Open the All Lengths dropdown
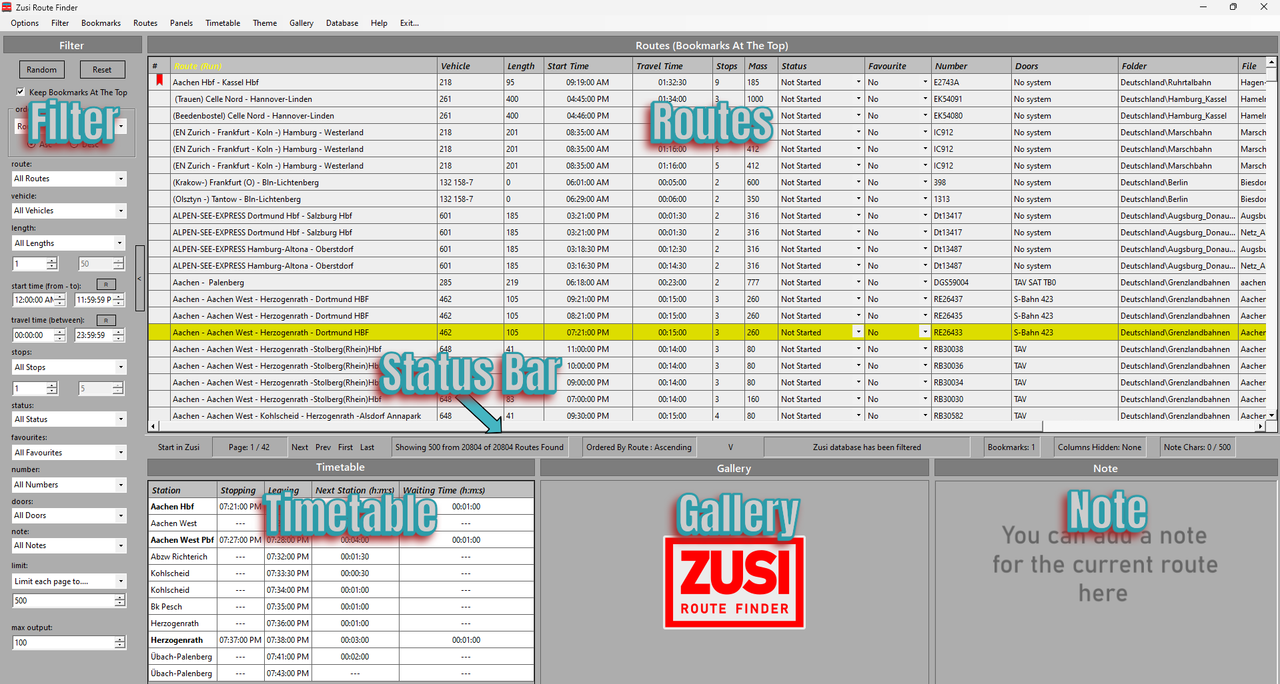Viewport: 1280px width, 684px height. [69, 243]
